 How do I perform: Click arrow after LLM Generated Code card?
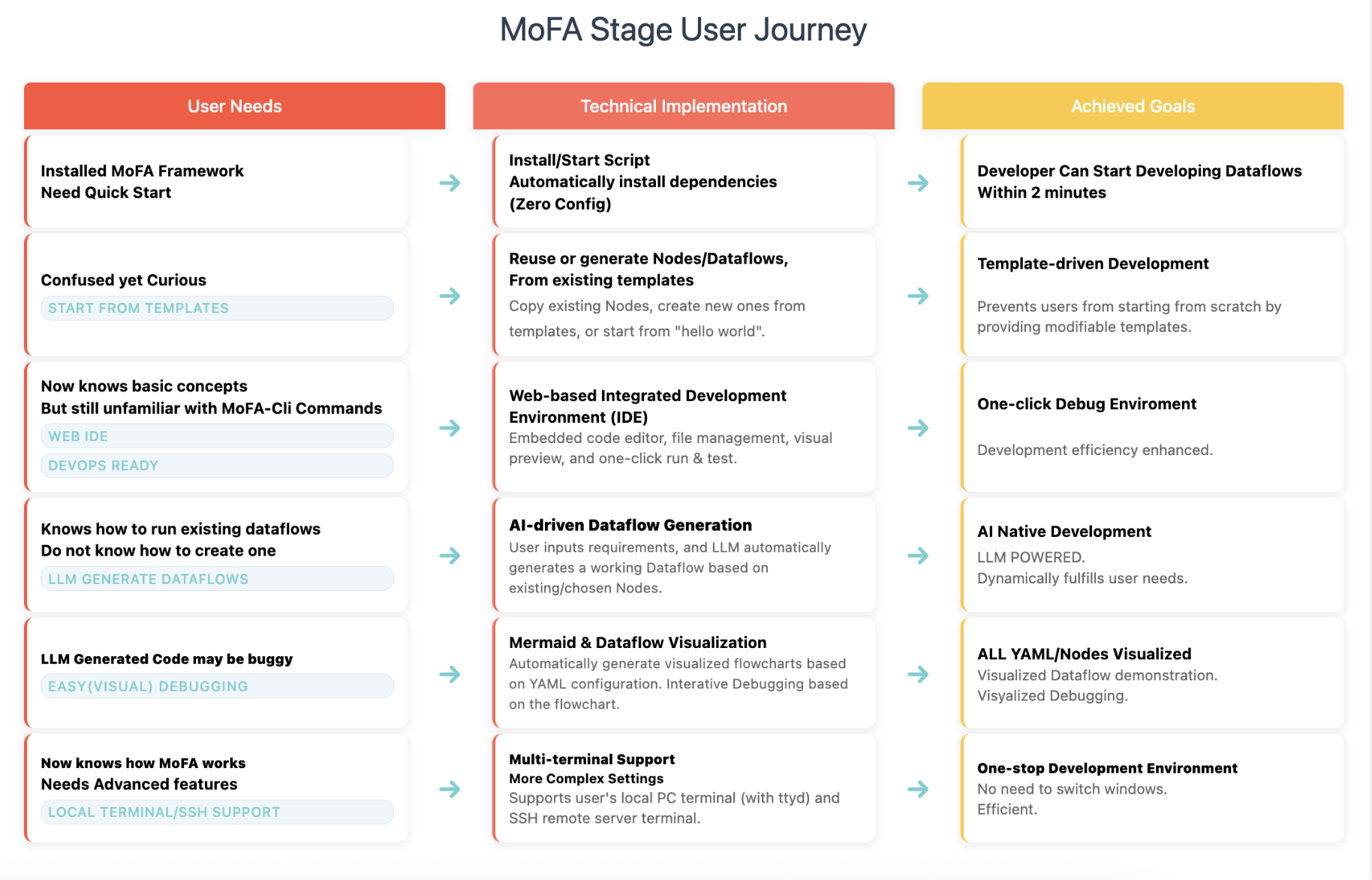(x=450, y=674)
